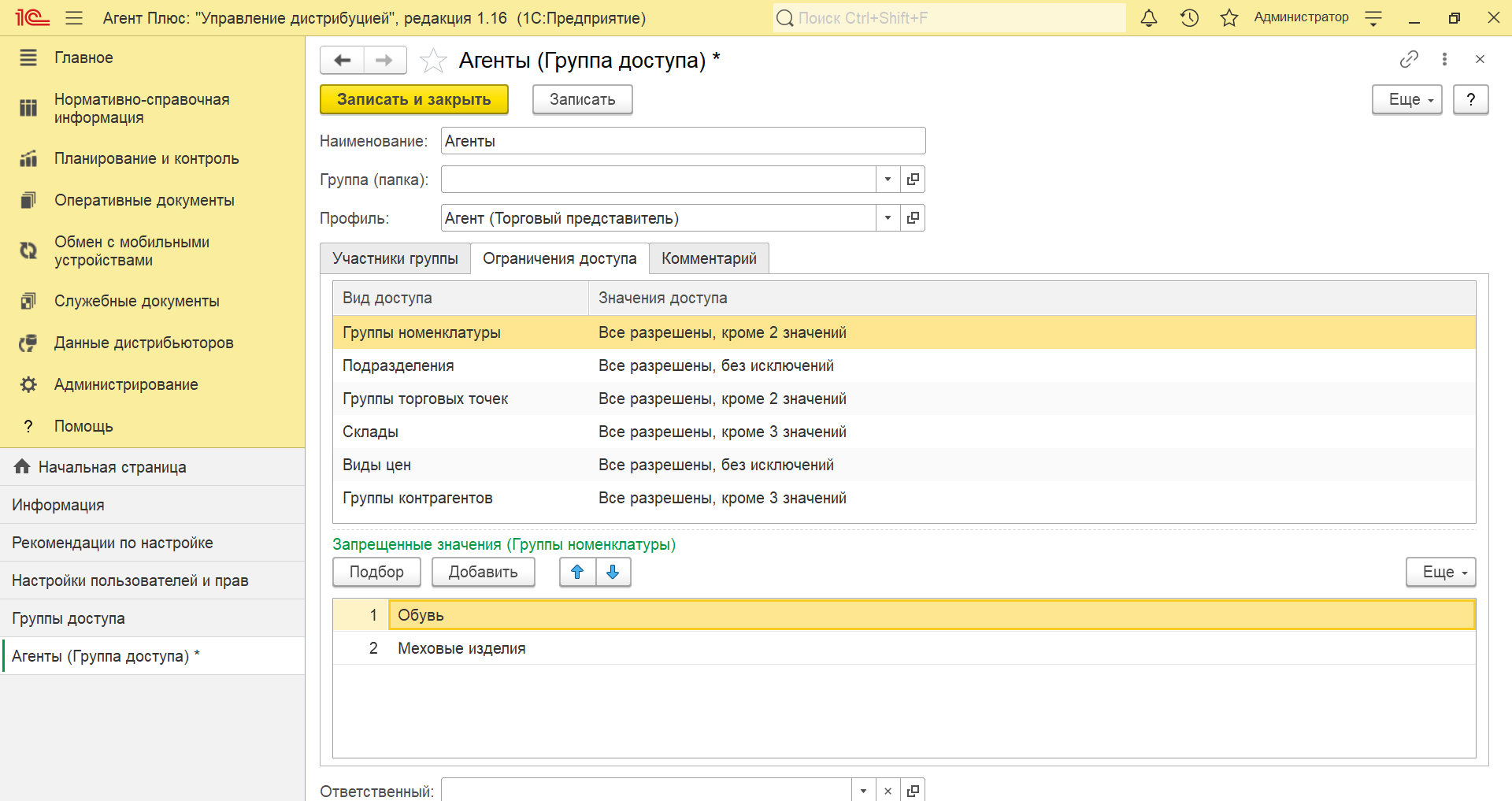1512x801 pixels.
Task: Open help with the ? button
Action: [x=1471, y=99]
